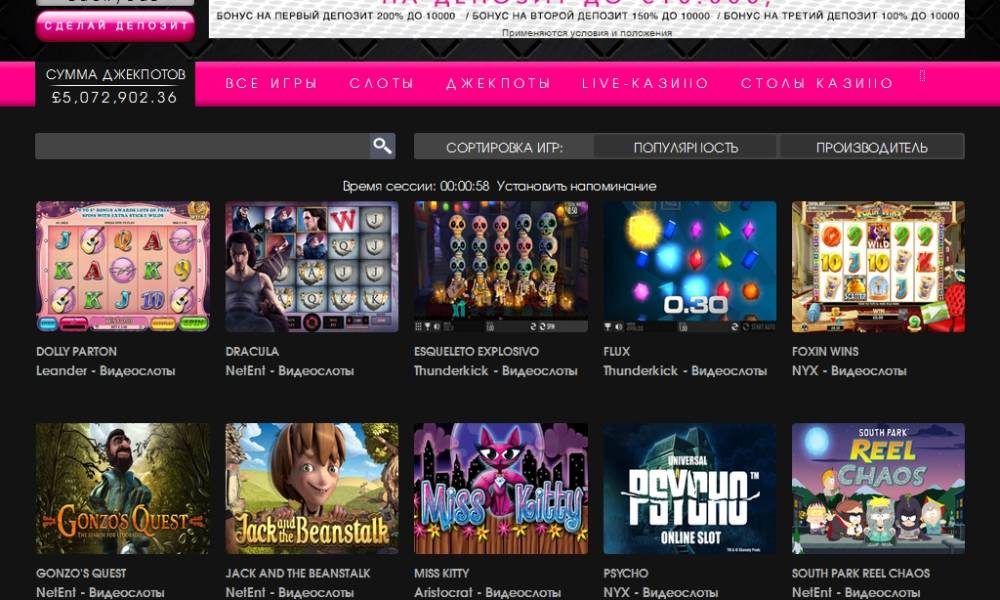Image resolution: width=1000 pixels, height=600 pixels.
Task: Open the Psycho online slot thumbnail
Action: tap(690, 488)
